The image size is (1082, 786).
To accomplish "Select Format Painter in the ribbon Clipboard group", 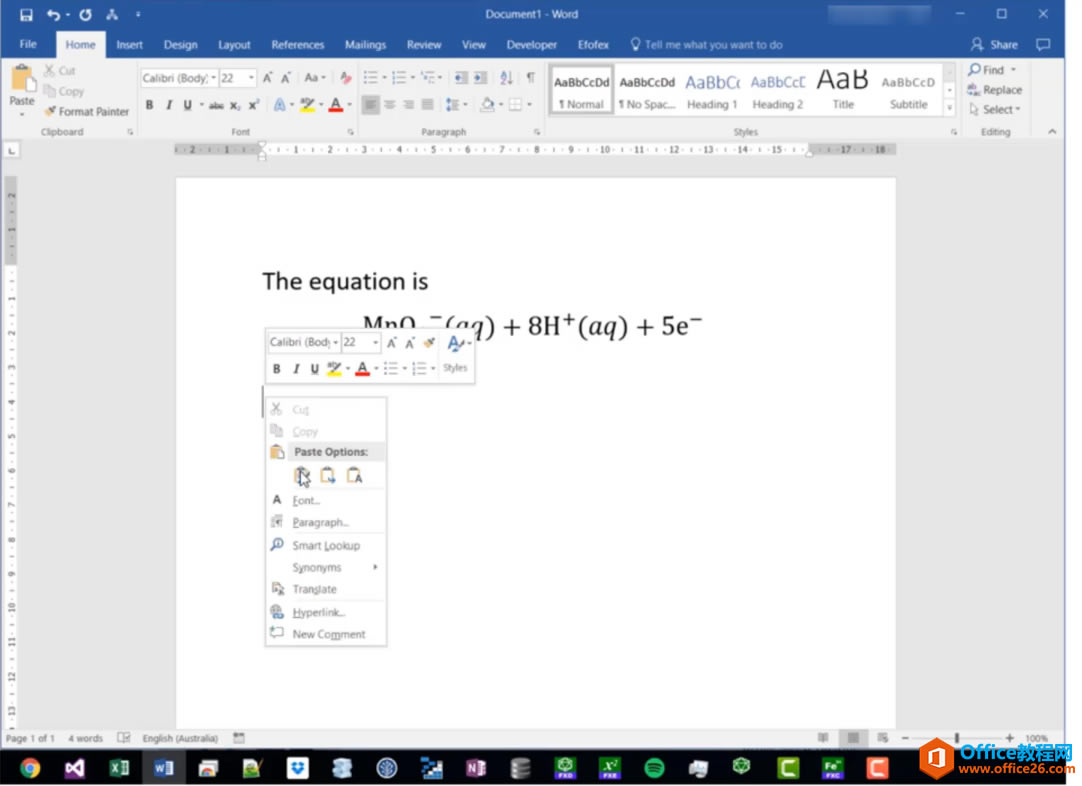I will pyautogui.click(x=87, y=112).
